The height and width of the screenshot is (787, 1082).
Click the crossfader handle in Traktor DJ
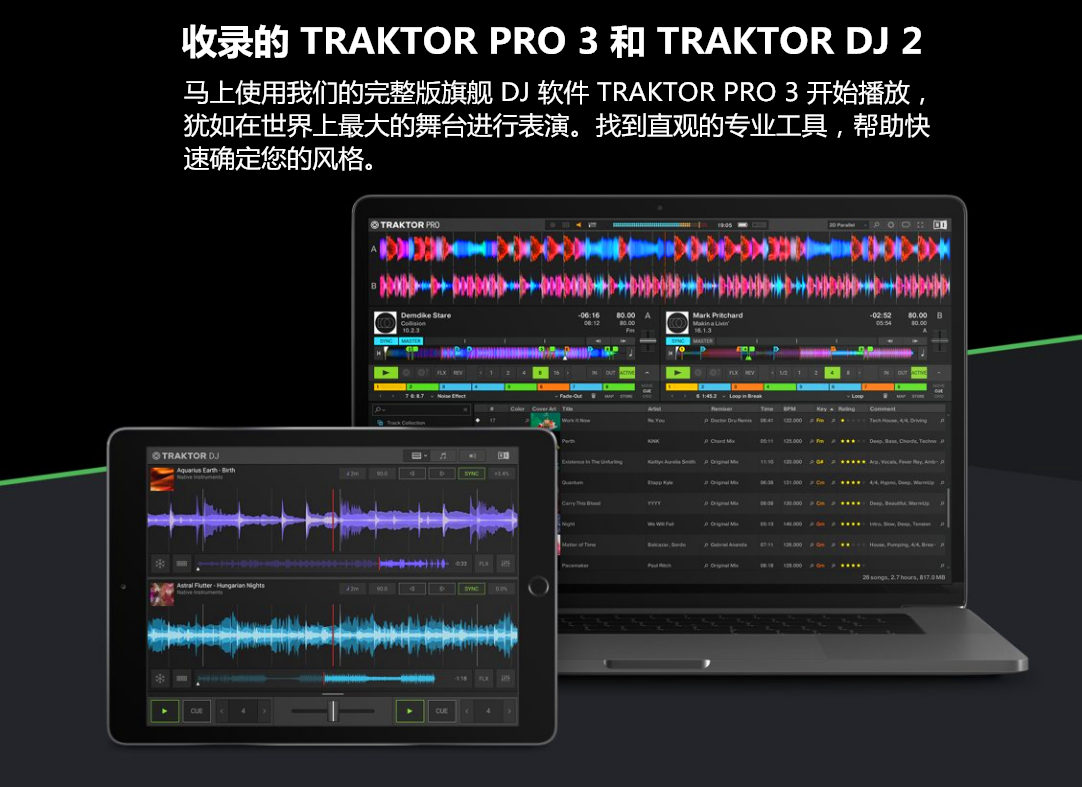pos(333,711)
